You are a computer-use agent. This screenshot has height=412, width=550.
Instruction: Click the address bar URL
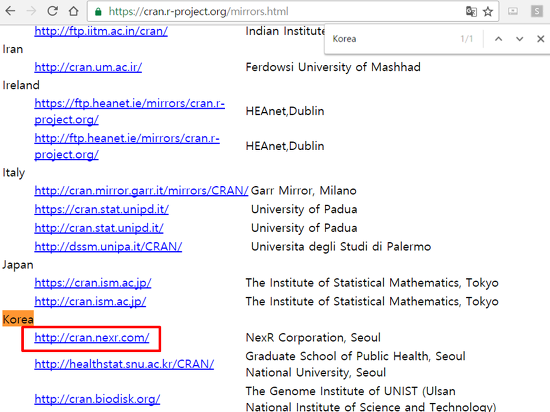tap(199, 12)
